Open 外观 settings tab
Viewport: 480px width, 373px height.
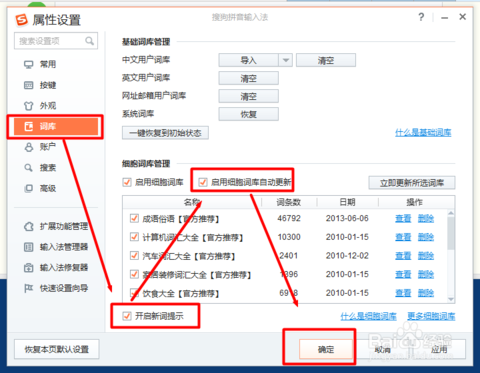click(56, 106)
